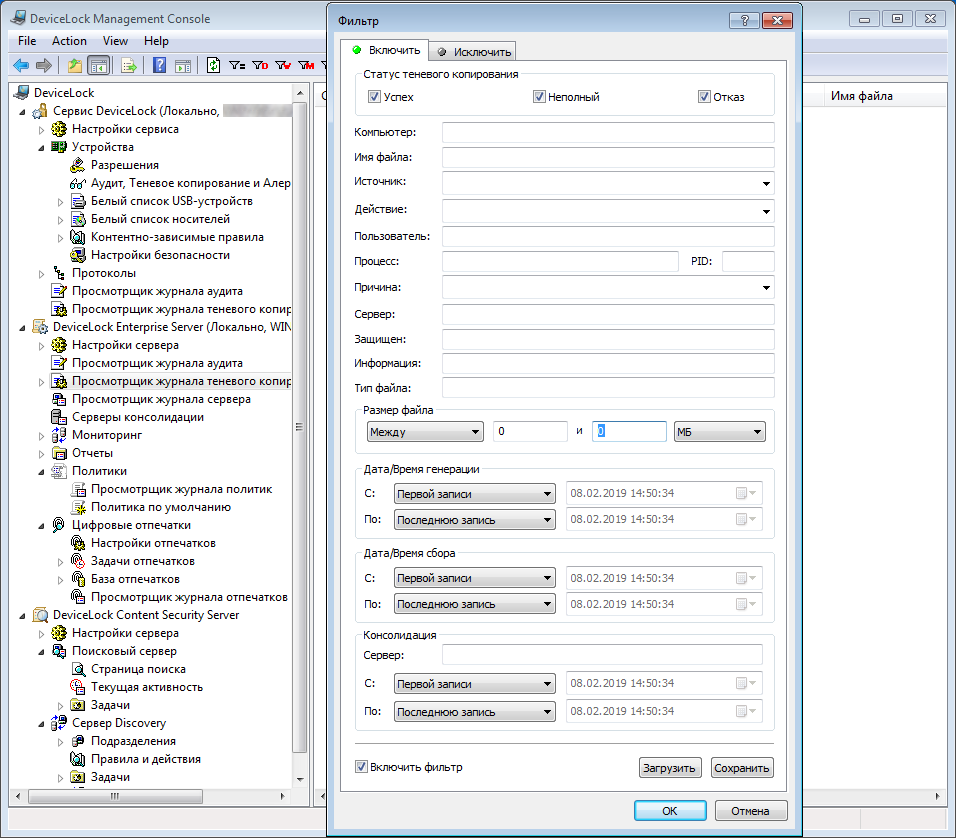Click the PID input field
956x838 pixels.
tap(748, 261)
